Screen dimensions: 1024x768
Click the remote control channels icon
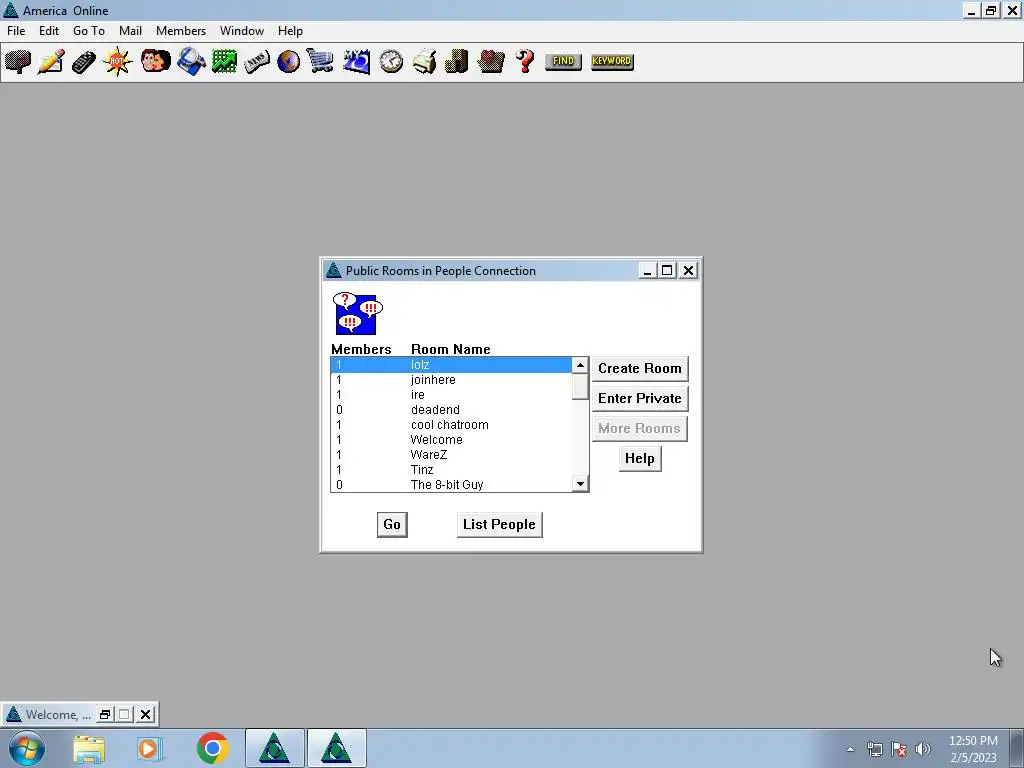(84, 61)
